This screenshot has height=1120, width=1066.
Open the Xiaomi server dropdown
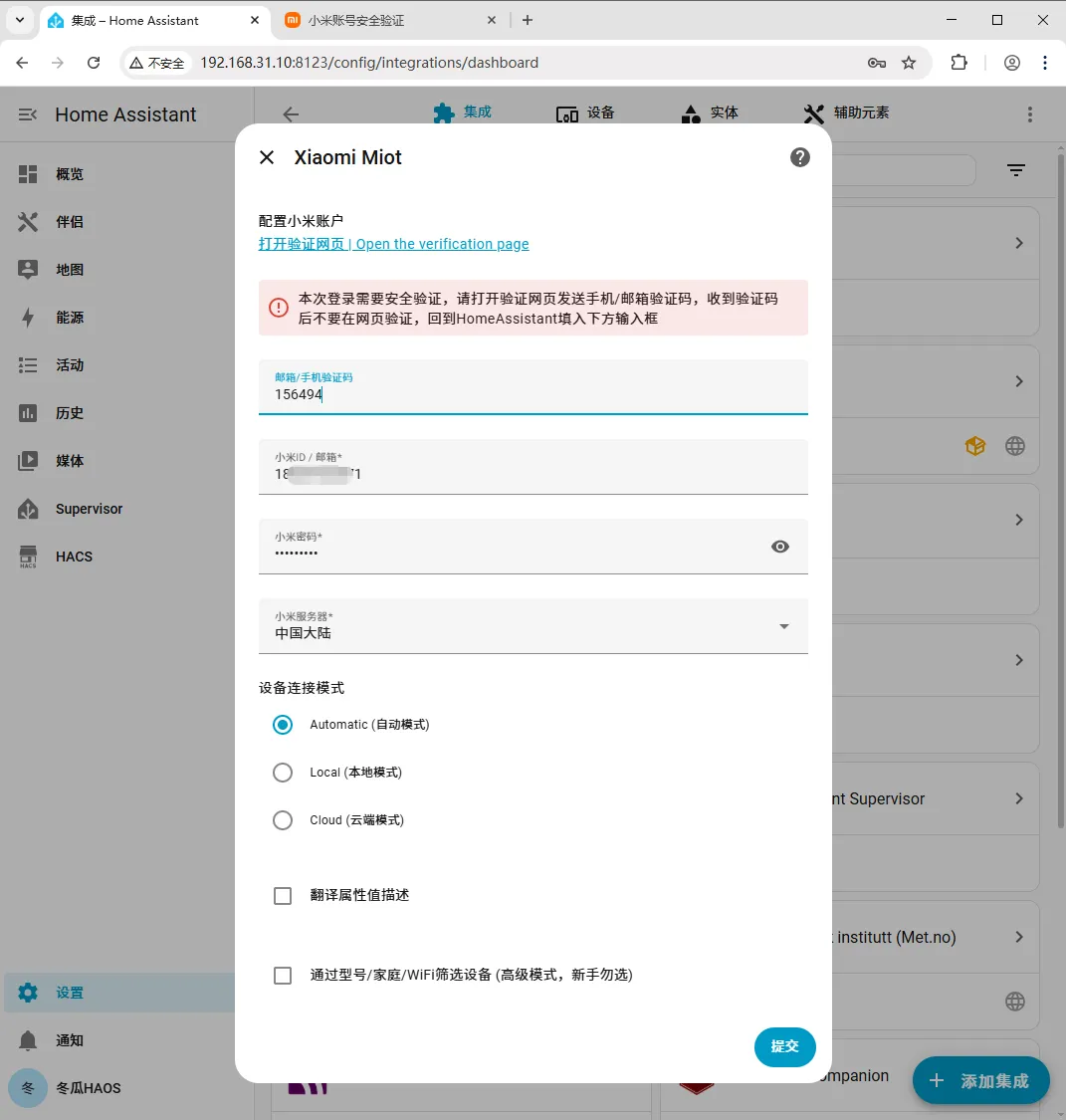pos(533,626)
